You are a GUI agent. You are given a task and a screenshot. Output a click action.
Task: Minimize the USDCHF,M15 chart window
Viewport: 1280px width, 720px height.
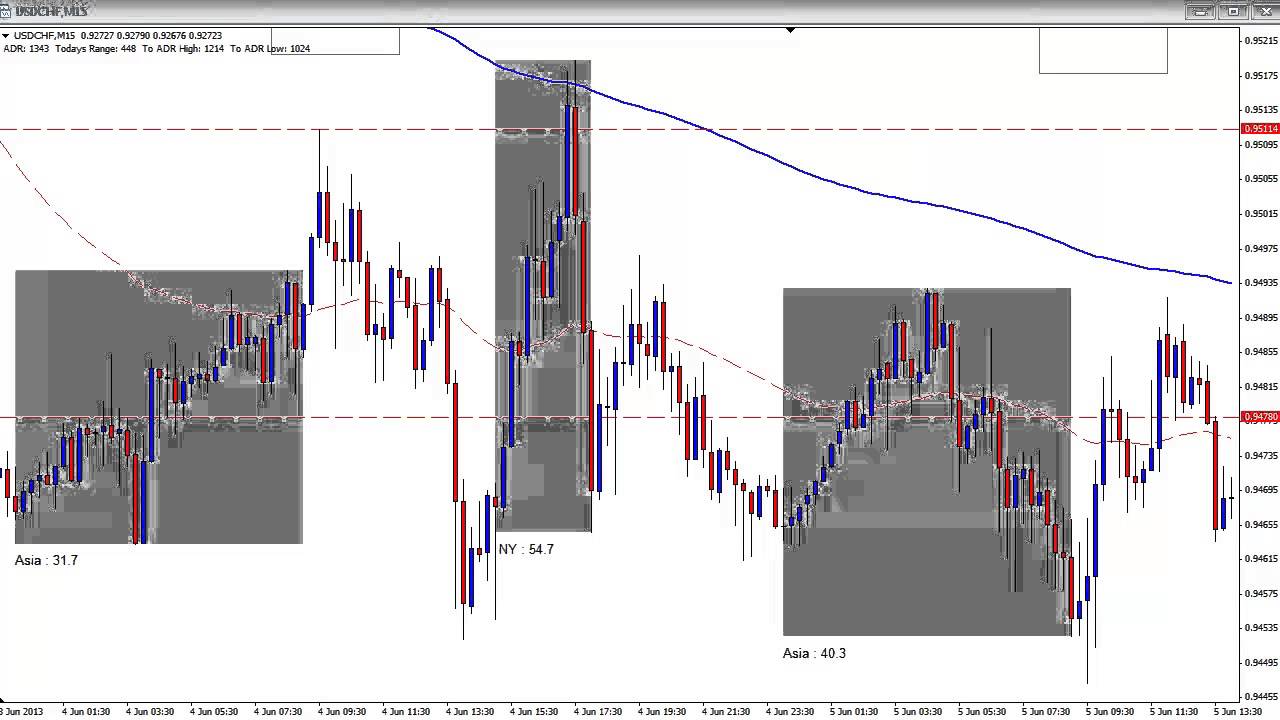(x=1200, y=11)
